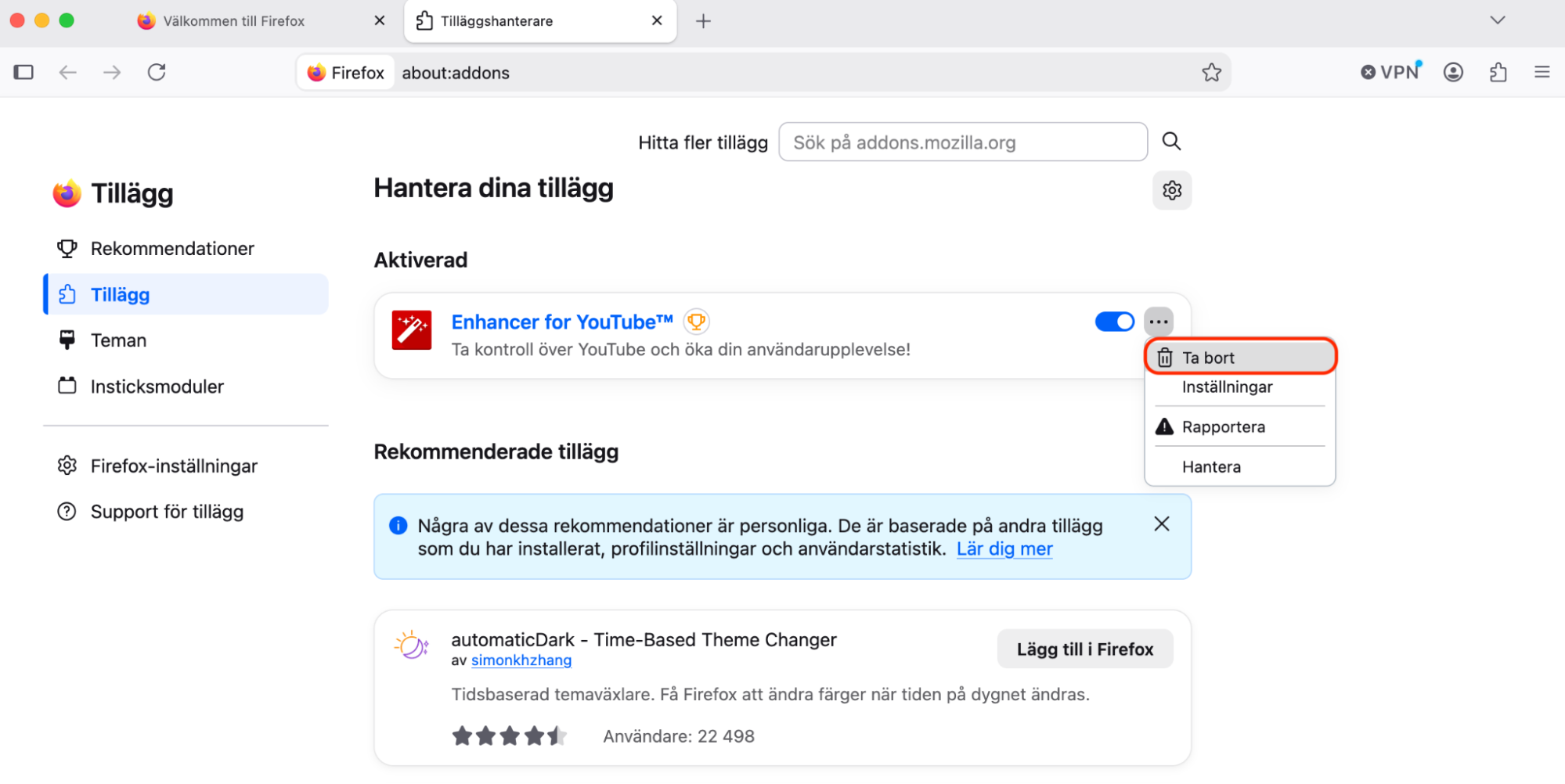Go forward with the right arrow
The height and width of the screenshot is (784, 1565).
112,73
